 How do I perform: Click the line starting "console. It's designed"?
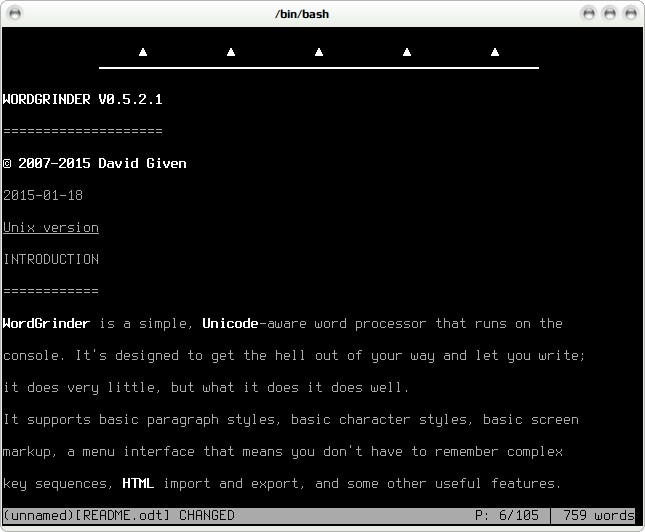[x=294, y=356]
